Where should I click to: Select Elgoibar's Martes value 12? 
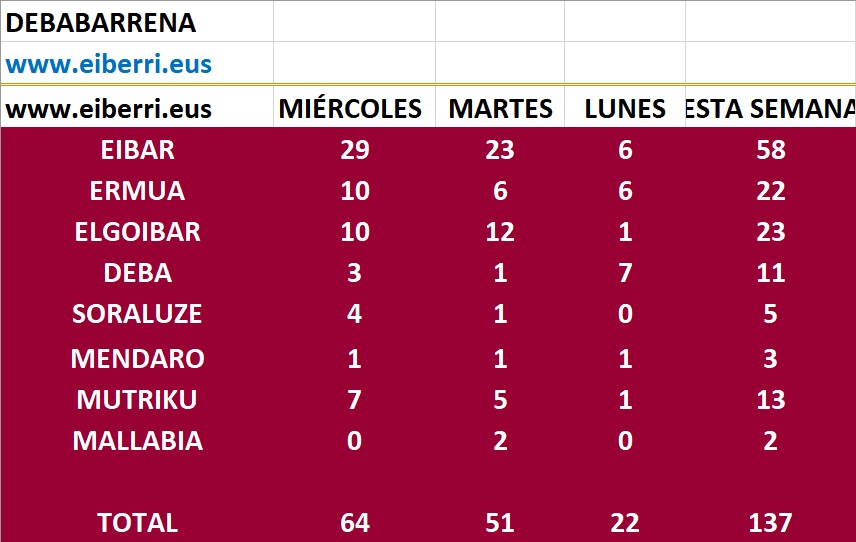pyautogui.click(x=500, y=232)
